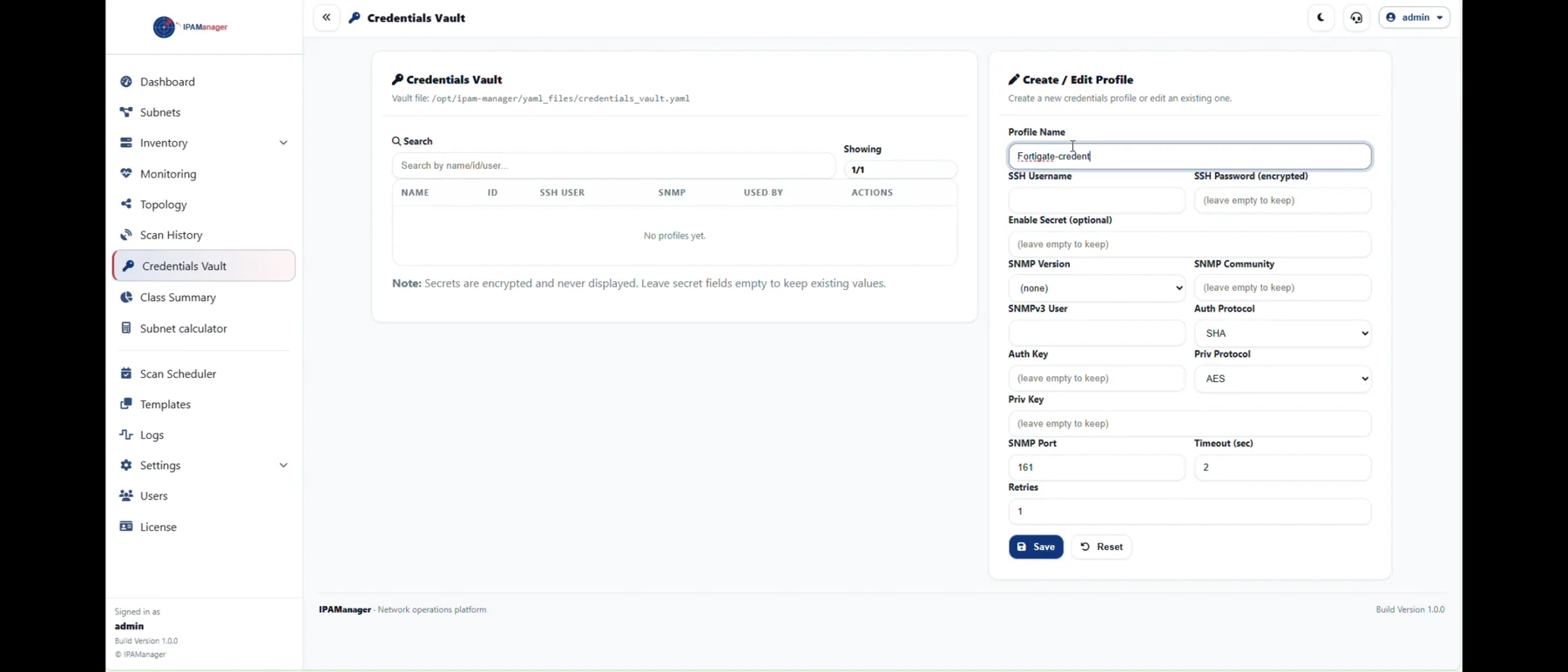Collapse sidebar with double-chevron button
The image size is (1568, 672).
[x=327, y=17]
